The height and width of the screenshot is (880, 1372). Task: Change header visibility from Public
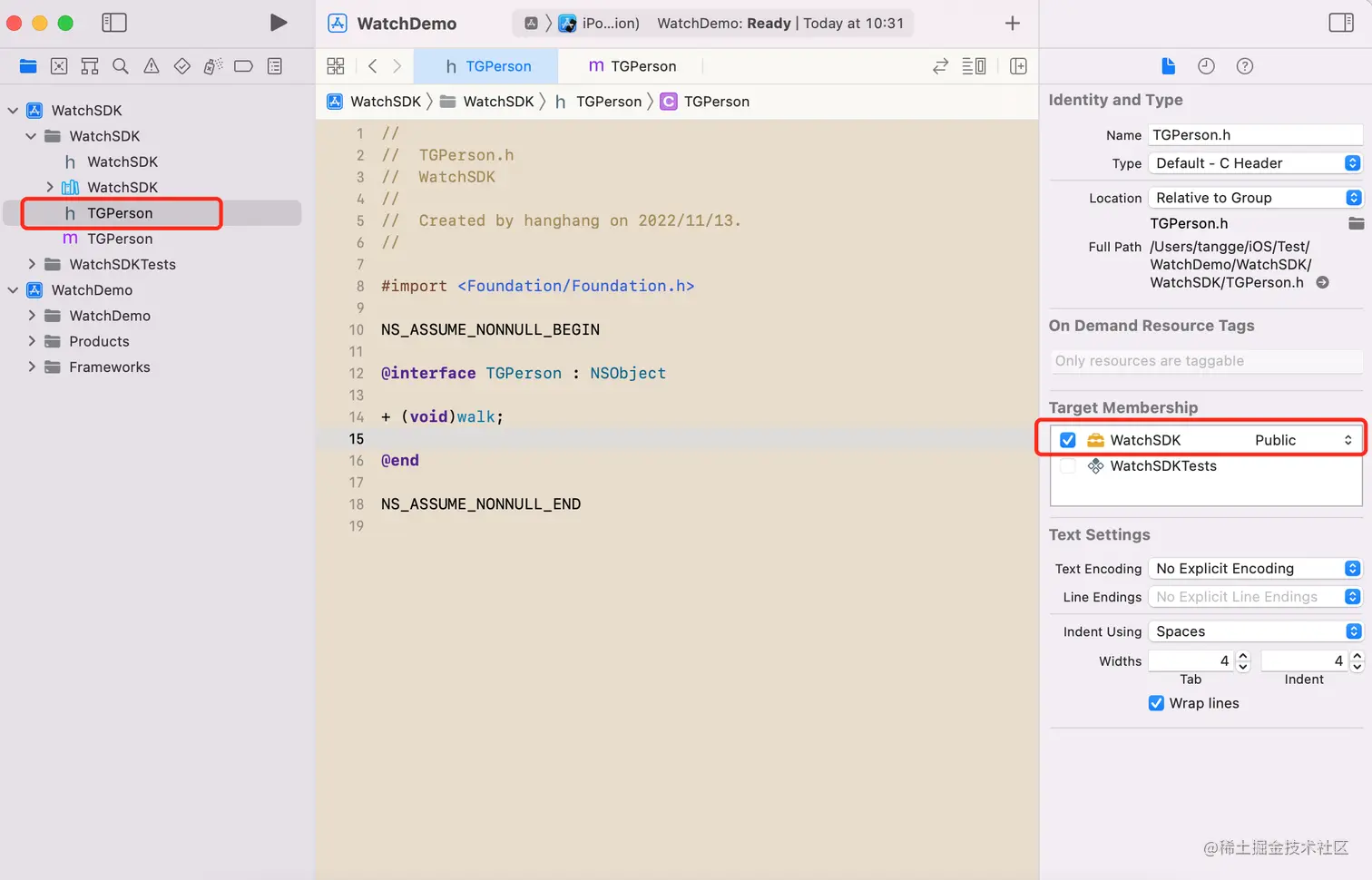[x=1304, y=440]
